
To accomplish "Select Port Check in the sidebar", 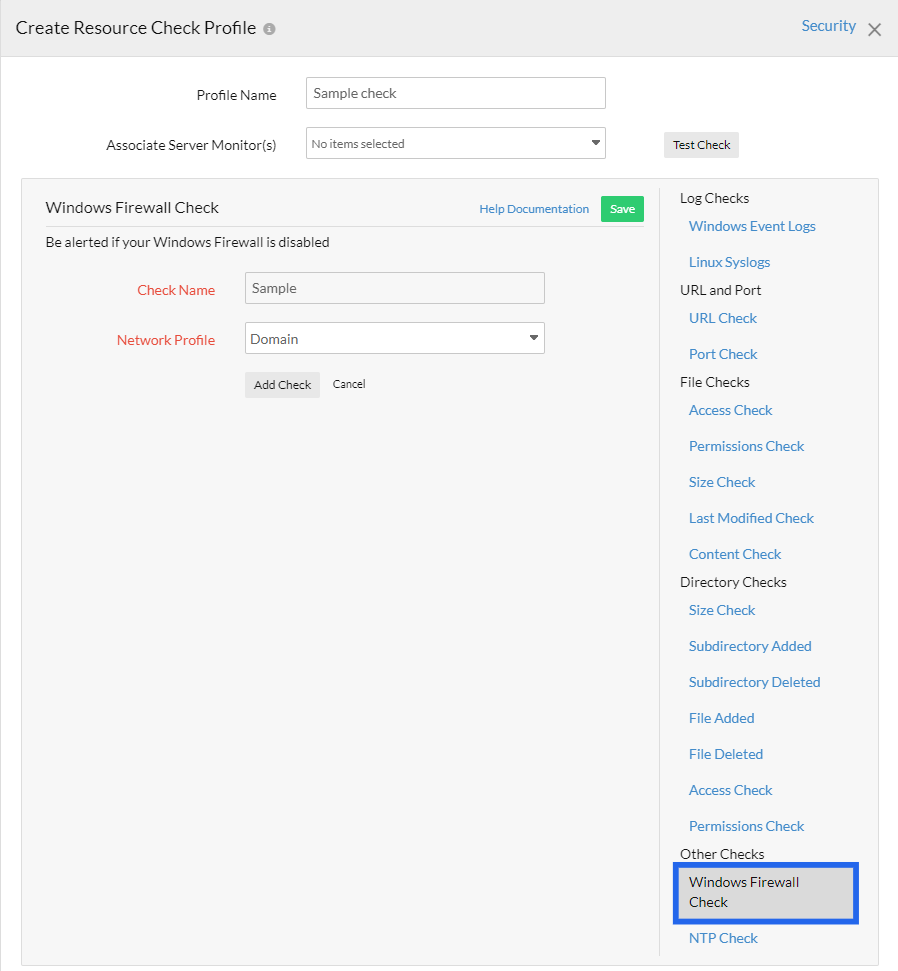I will pos(723,354).
